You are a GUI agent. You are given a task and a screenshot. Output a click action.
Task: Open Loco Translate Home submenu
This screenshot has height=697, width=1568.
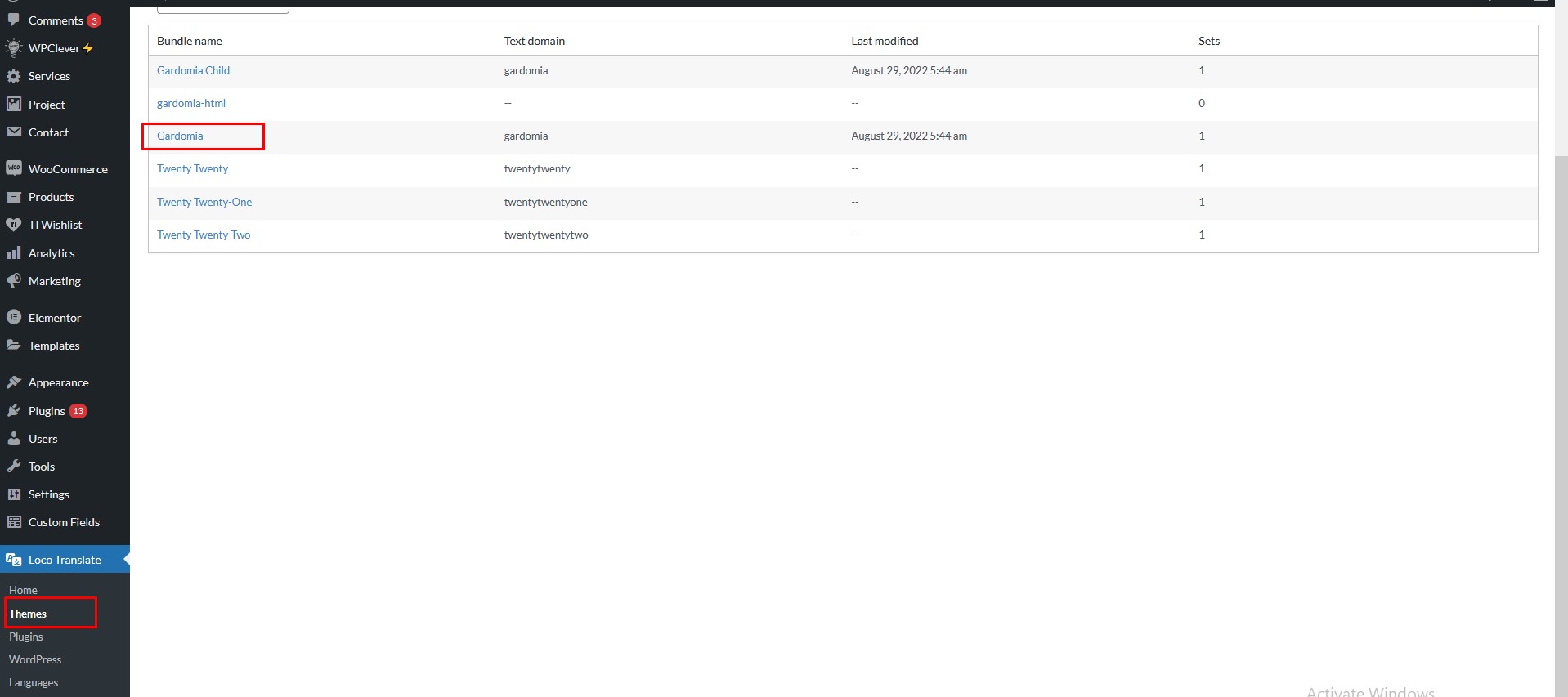click(x=23, y=590)
